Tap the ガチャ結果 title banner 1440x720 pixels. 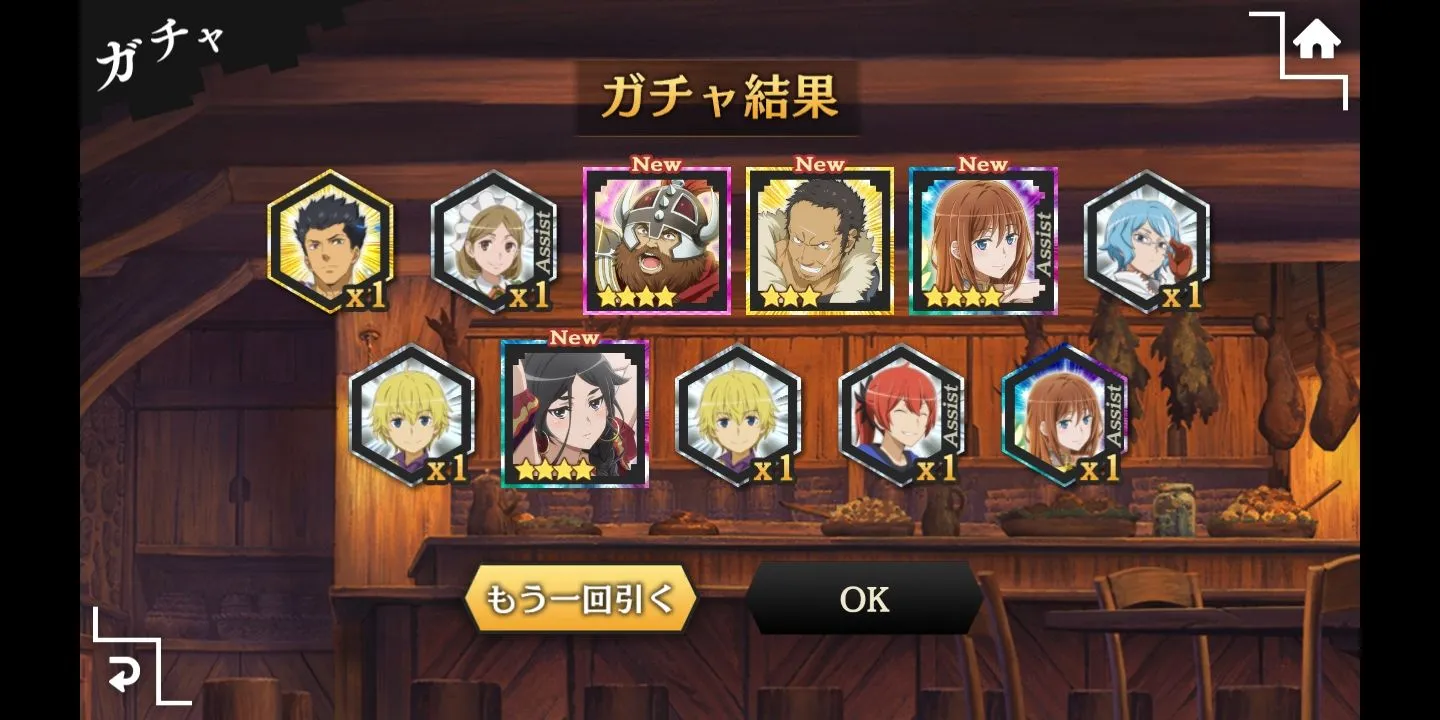(x=718, y=98)
